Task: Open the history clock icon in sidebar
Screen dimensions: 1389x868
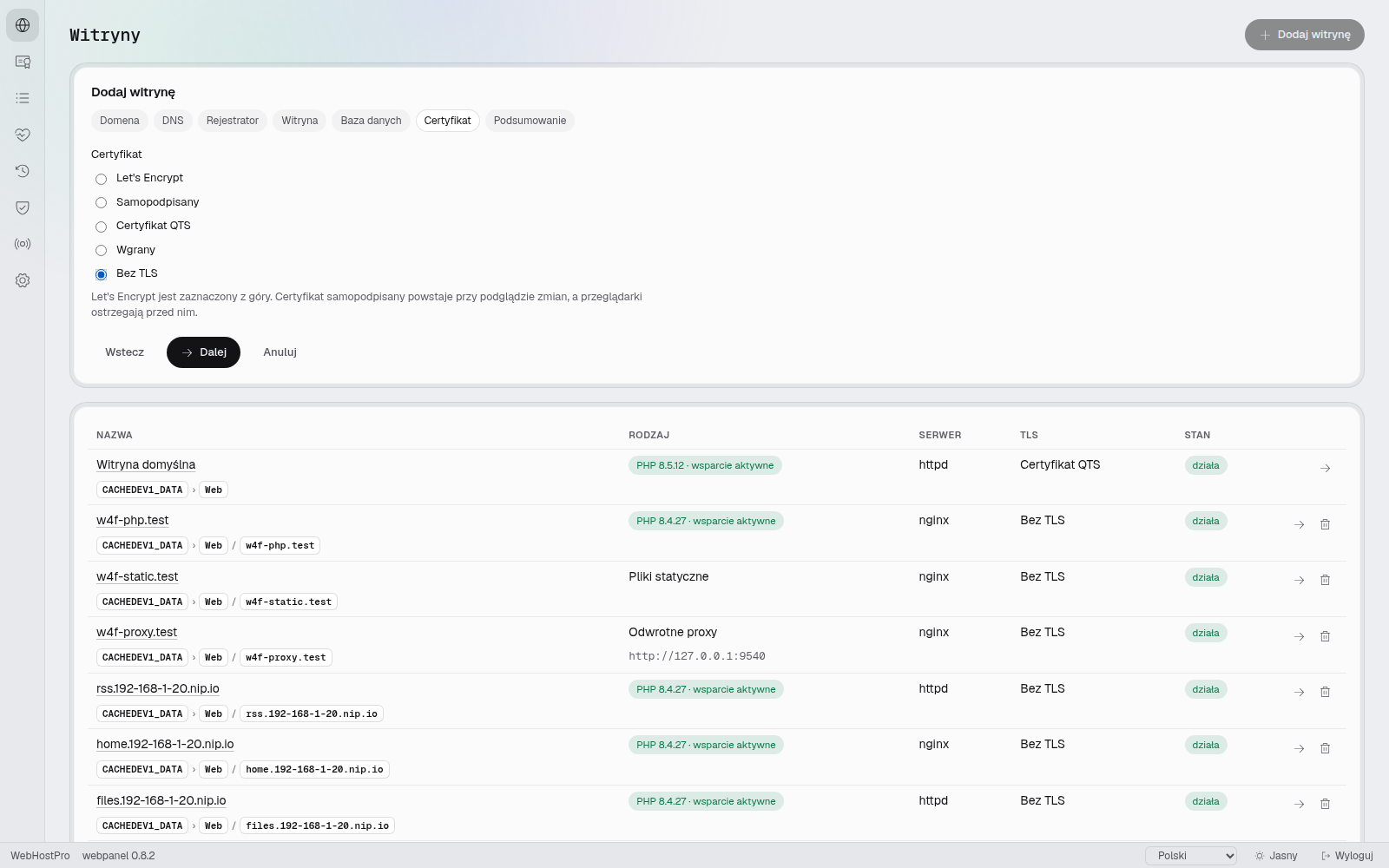Action: (23, 171)
